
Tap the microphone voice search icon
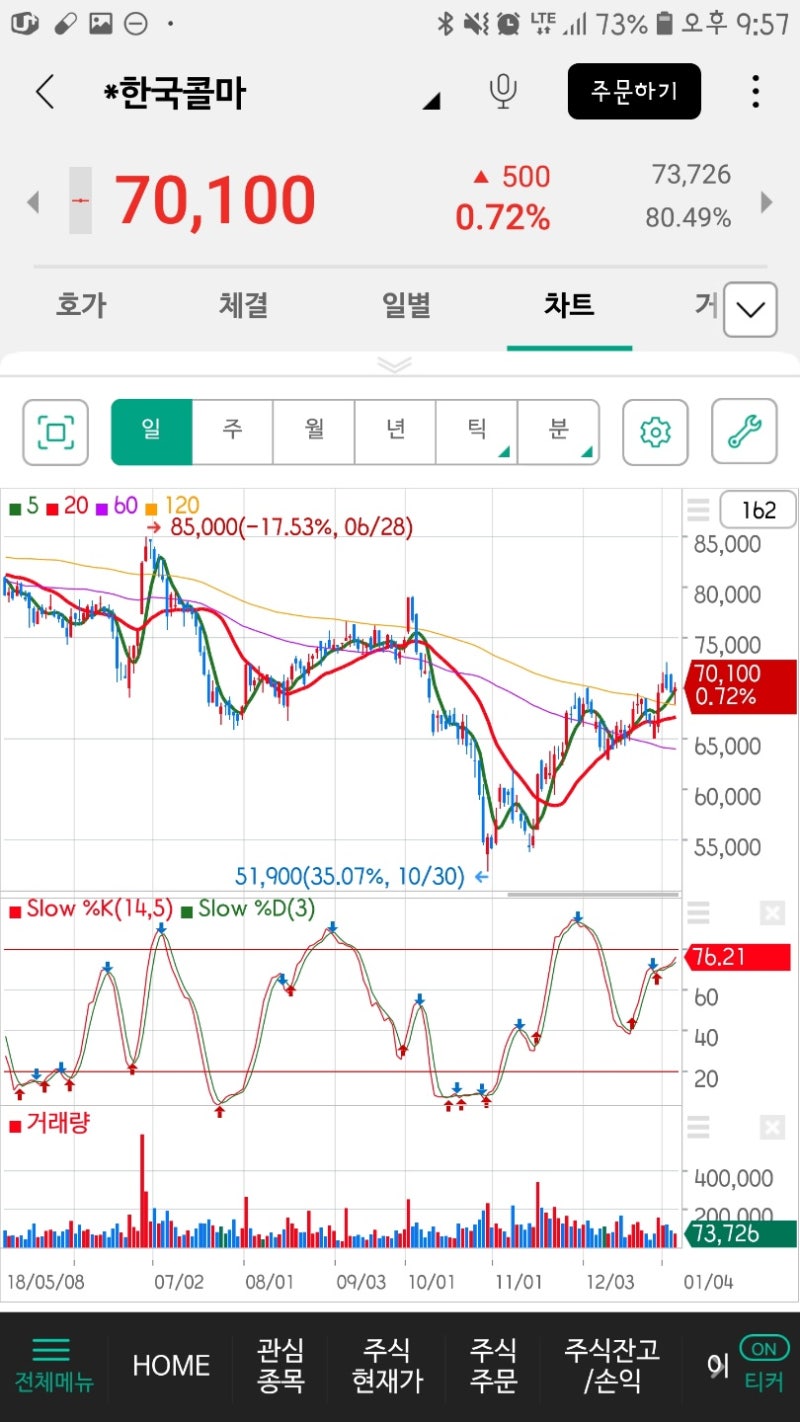(503, 92)
